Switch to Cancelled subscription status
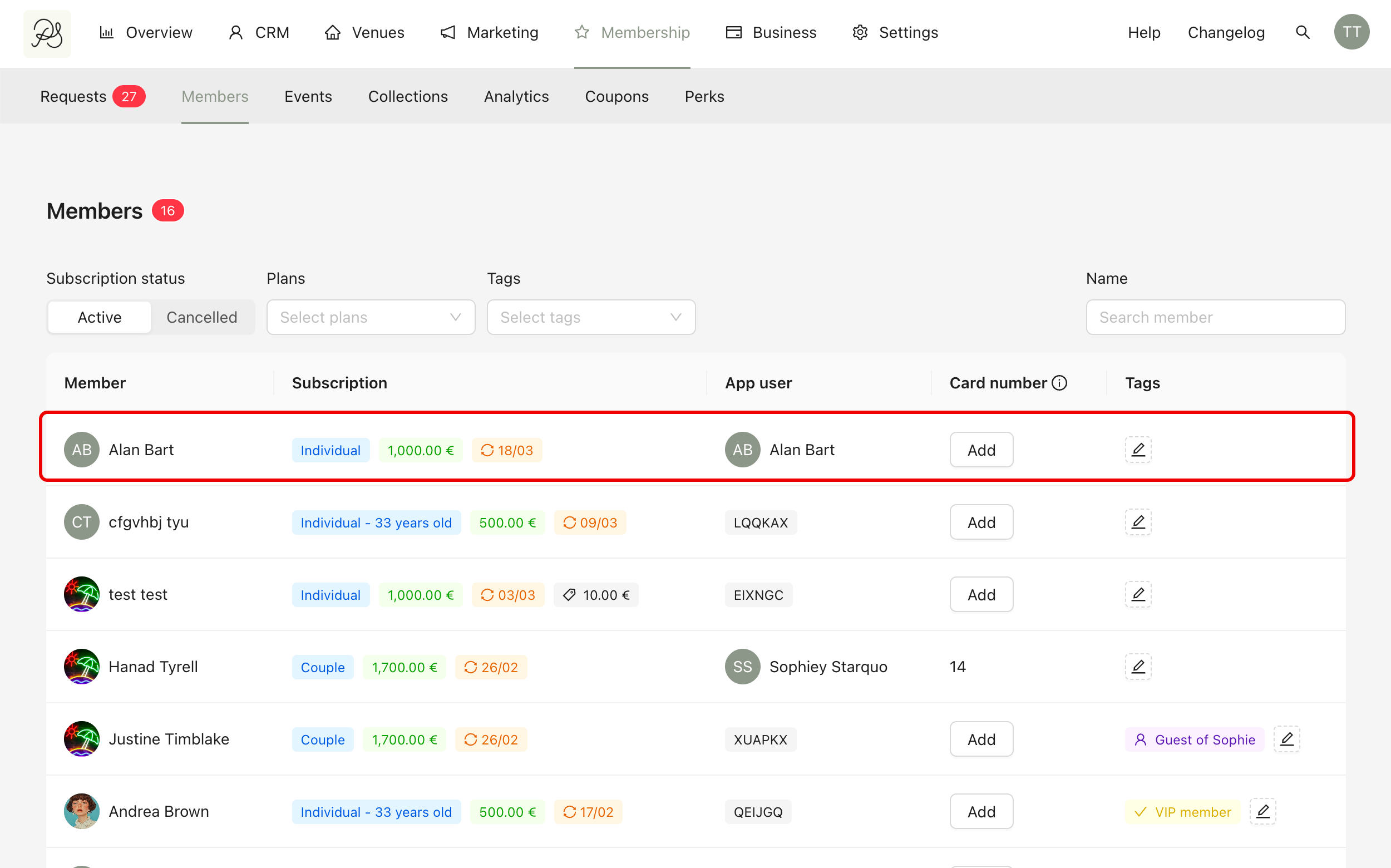 point(201,318)
